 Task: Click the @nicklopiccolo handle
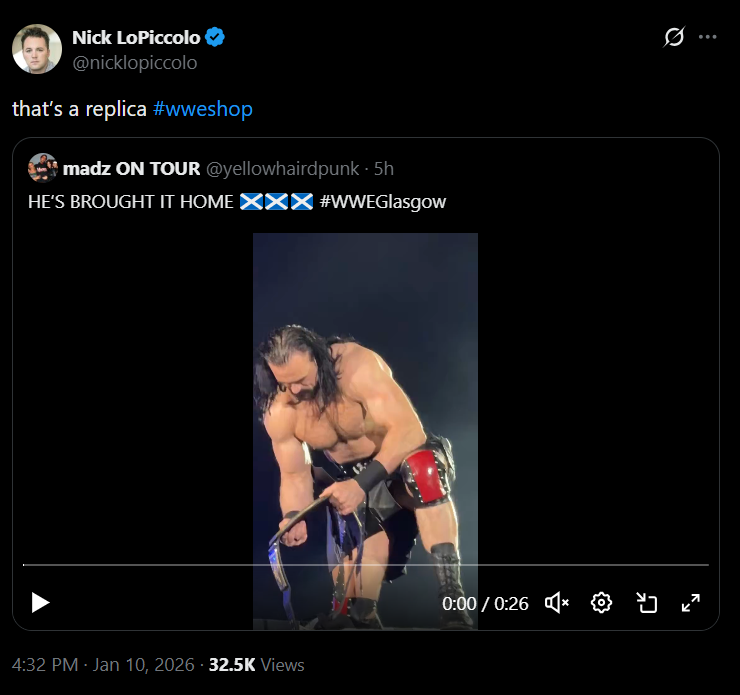tap(134, 62)
